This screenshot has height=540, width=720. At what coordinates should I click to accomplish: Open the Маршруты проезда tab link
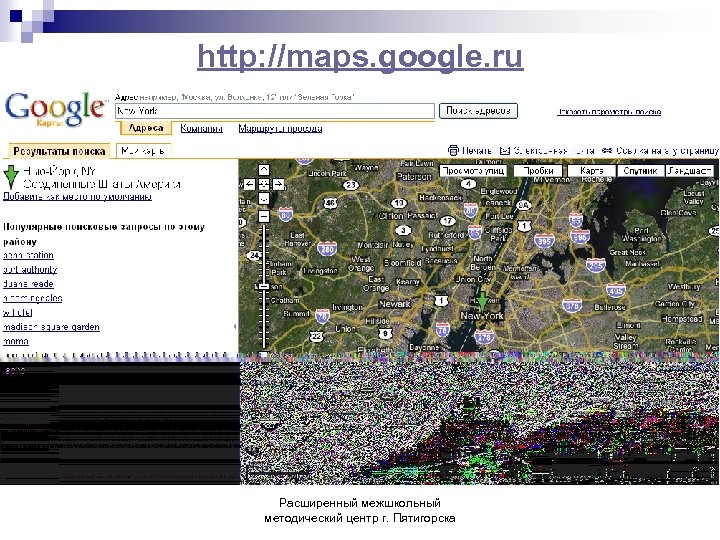pos(280,129)
